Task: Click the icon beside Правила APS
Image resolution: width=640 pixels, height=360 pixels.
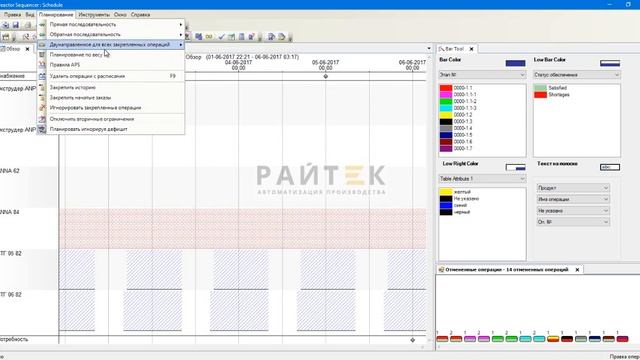Action: 42,65
